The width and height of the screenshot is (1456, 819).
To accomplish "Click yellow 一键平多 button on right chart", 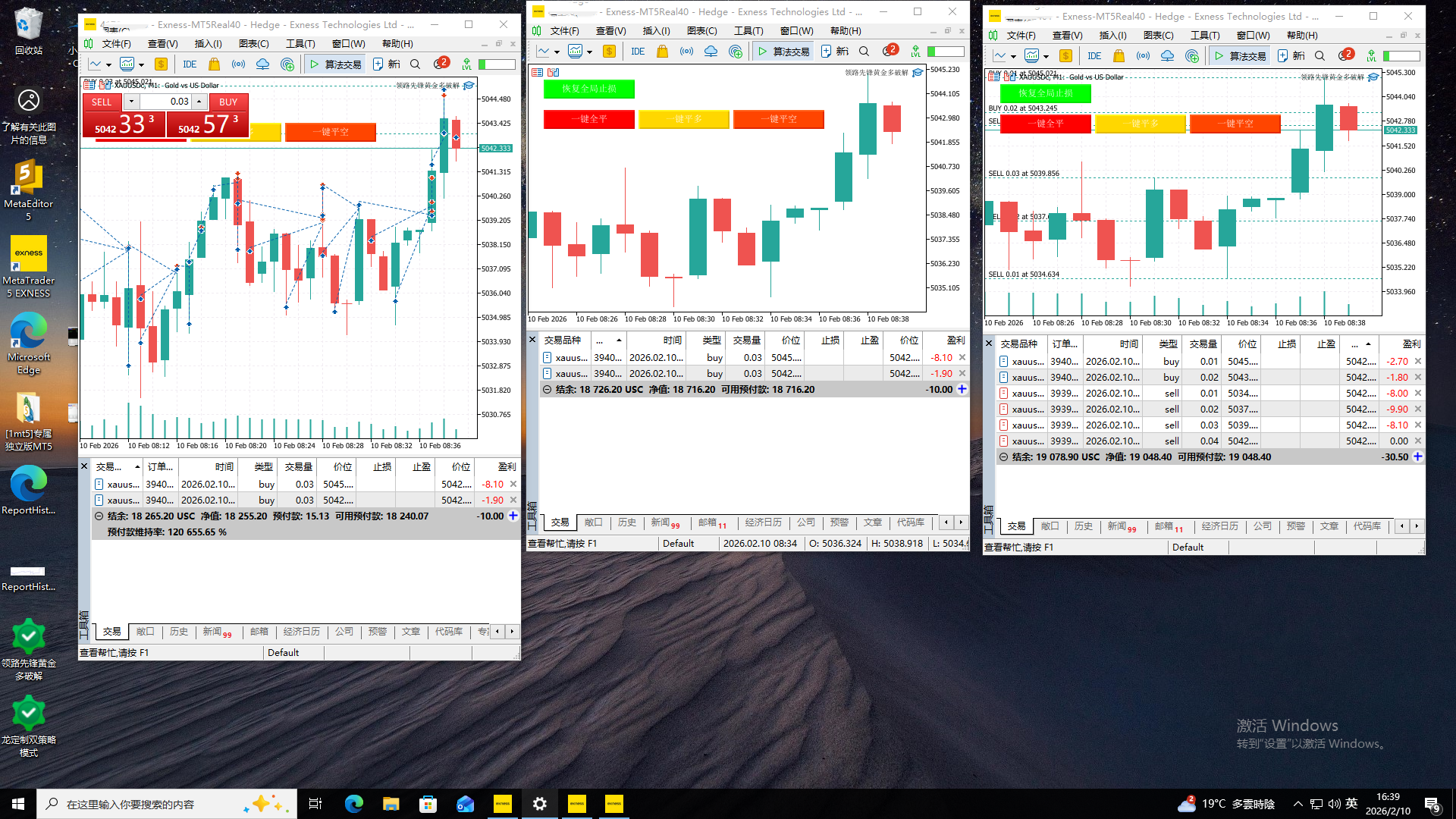I will (x=1141, y=124).
